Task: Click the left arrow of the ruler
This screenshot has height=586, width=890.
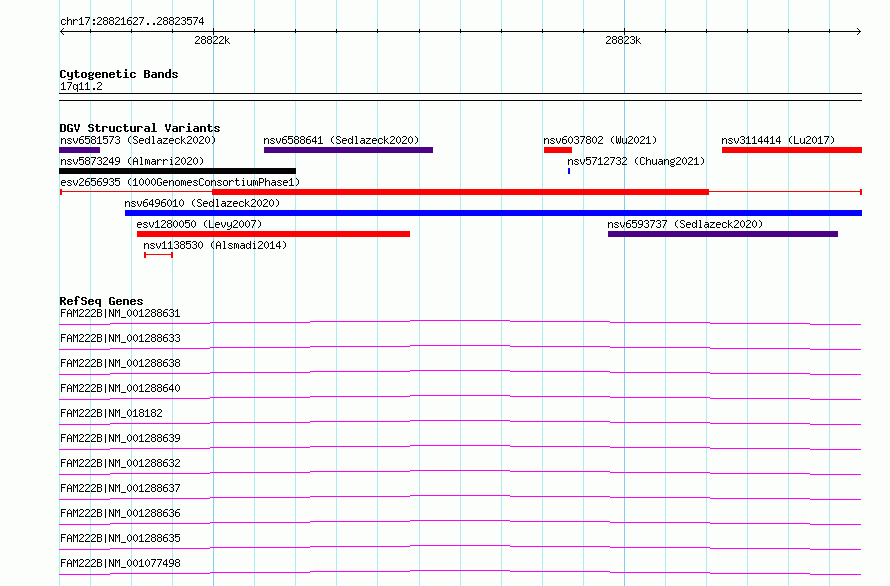Action: (62, 31)
